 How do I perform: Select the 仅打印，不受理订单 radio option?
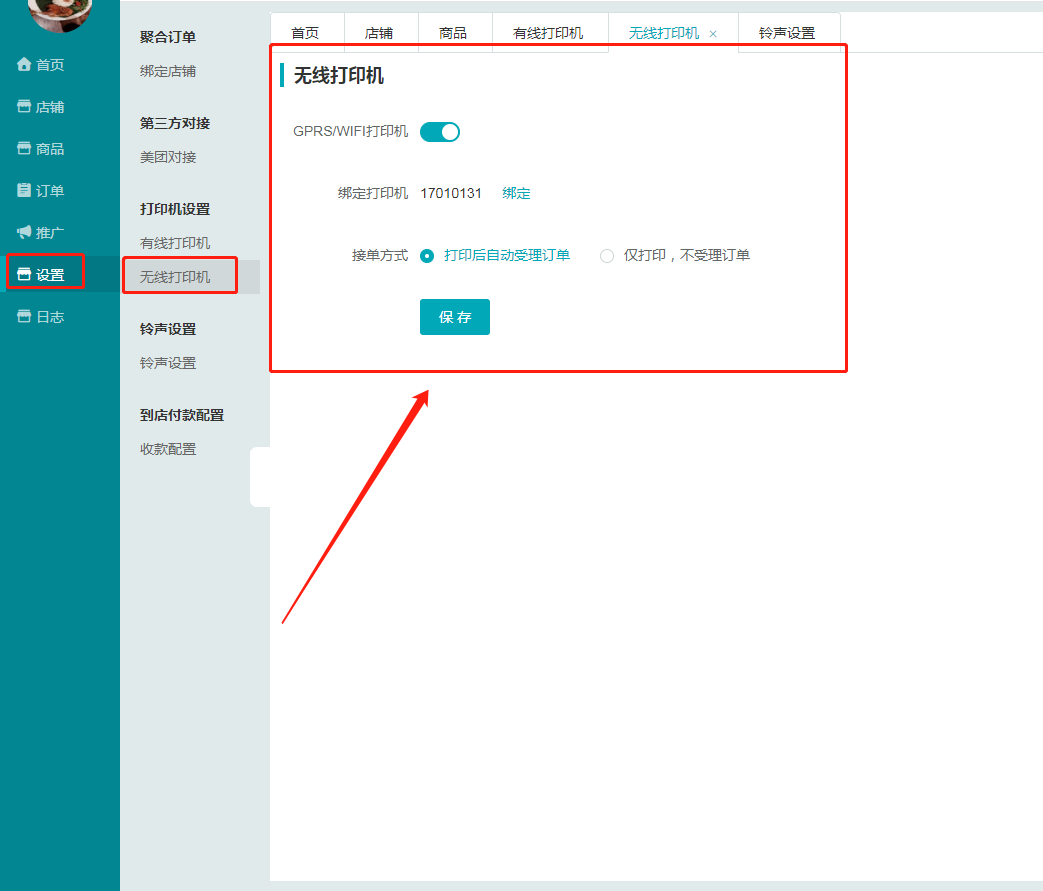pos(607,256)
